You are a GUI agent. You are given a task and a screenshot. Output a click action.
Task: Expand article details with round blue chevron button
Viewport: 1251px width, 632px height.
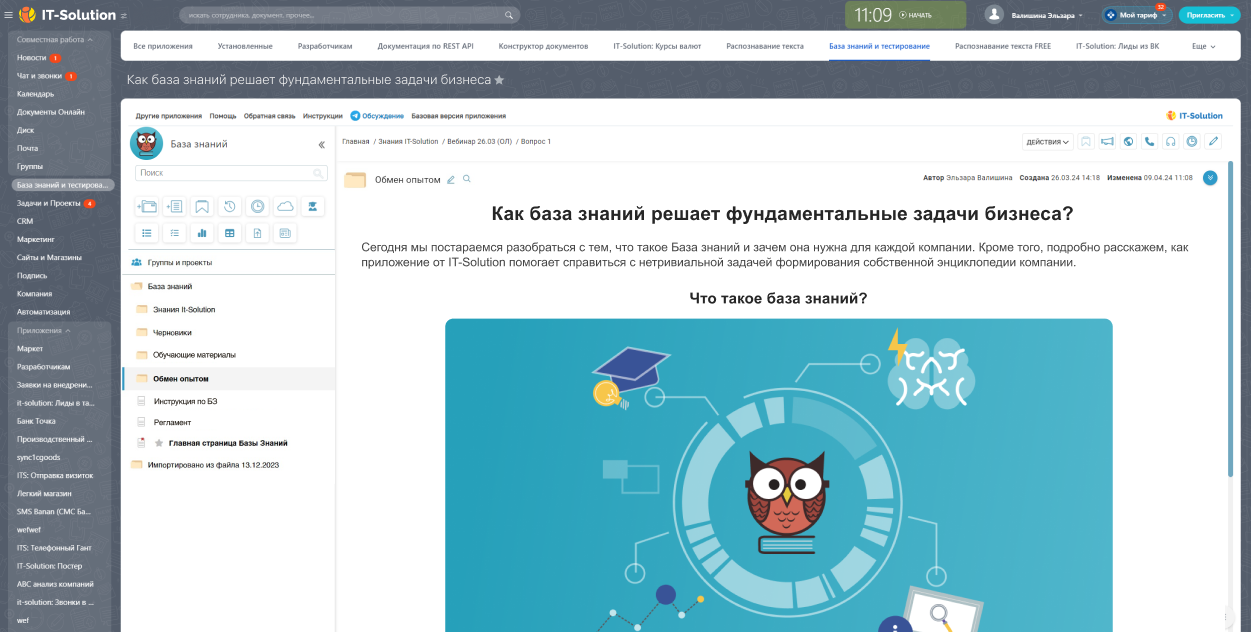pyautogui.click(x=1210, y=178)
